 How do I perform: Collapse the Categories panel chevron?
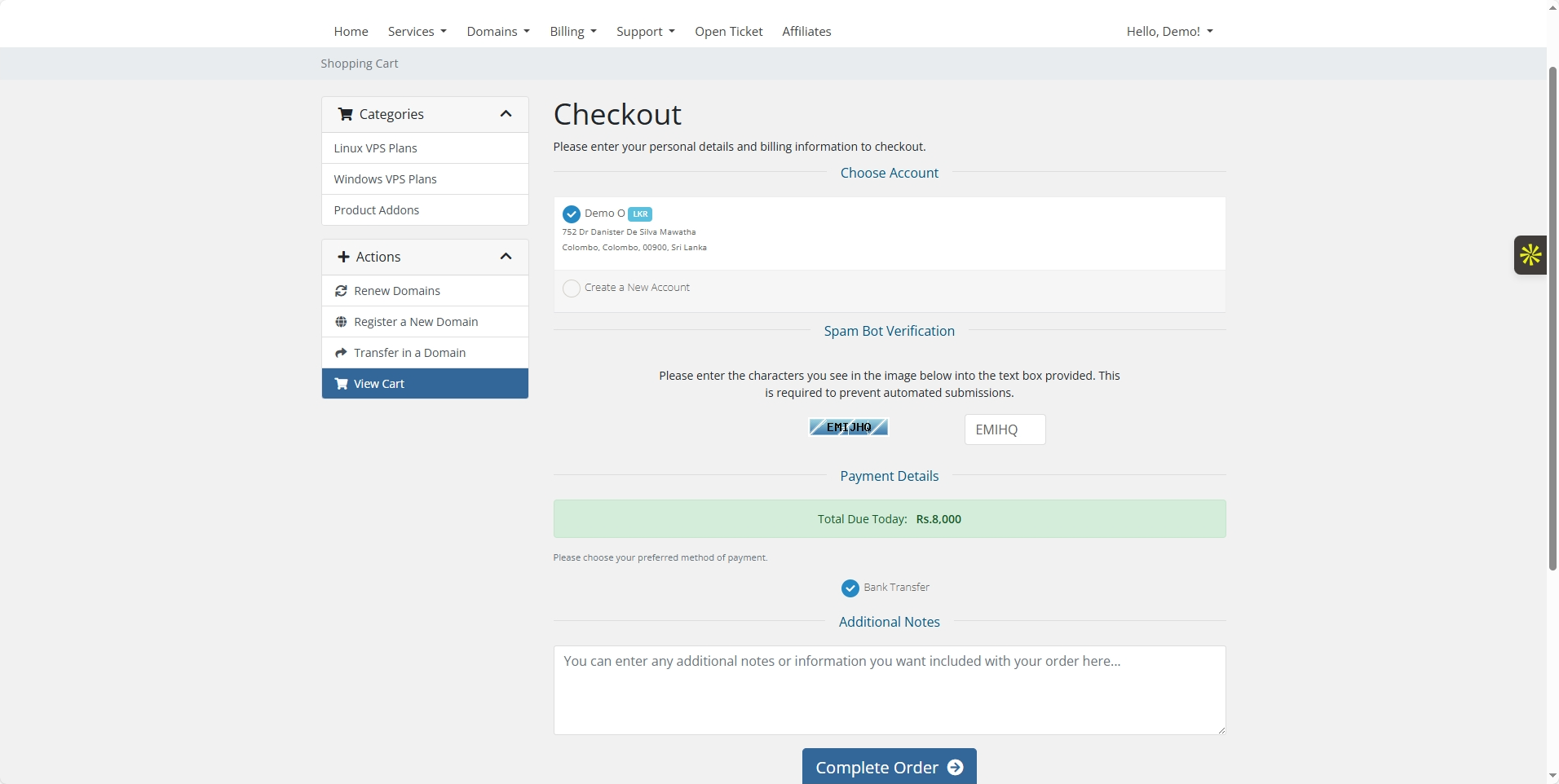click(506, 114)
